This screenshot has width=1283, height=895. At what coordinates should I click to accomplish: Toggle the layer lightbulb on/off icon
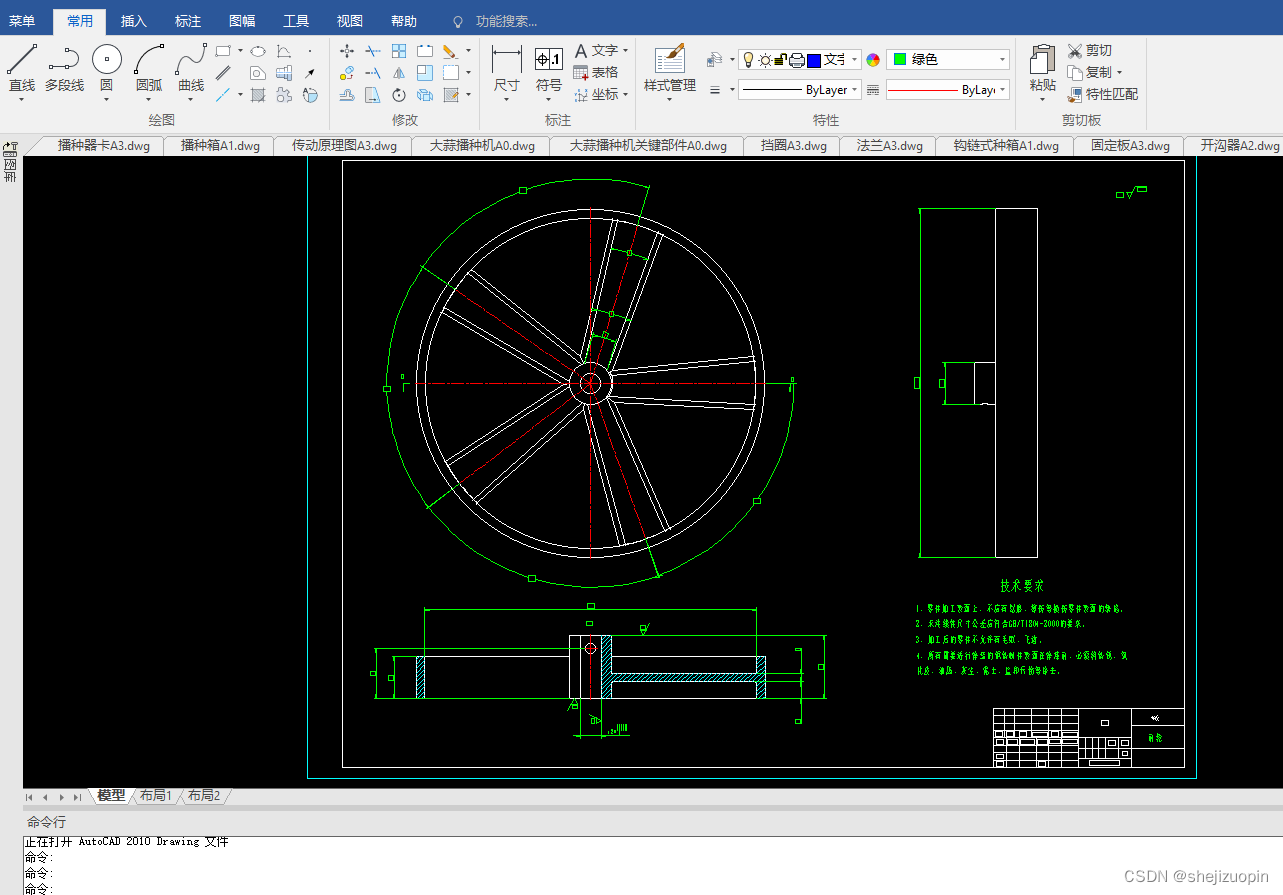click(x=748, y=60)
